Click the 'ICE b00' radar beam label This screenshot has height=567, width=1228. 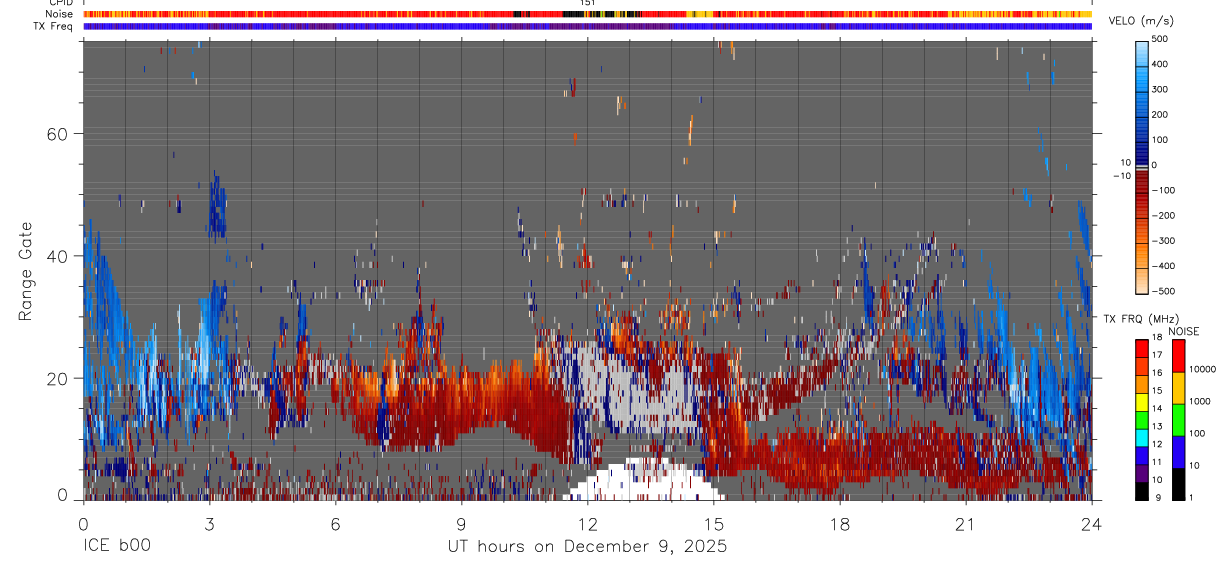(118, 547)
